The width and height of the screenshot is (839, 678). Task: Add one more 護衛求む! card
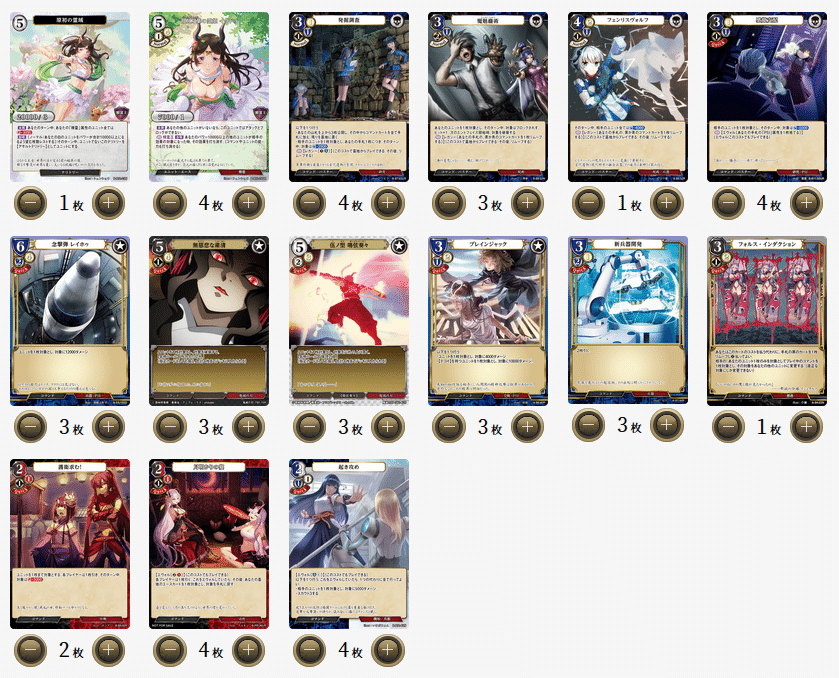click(109, 650)
